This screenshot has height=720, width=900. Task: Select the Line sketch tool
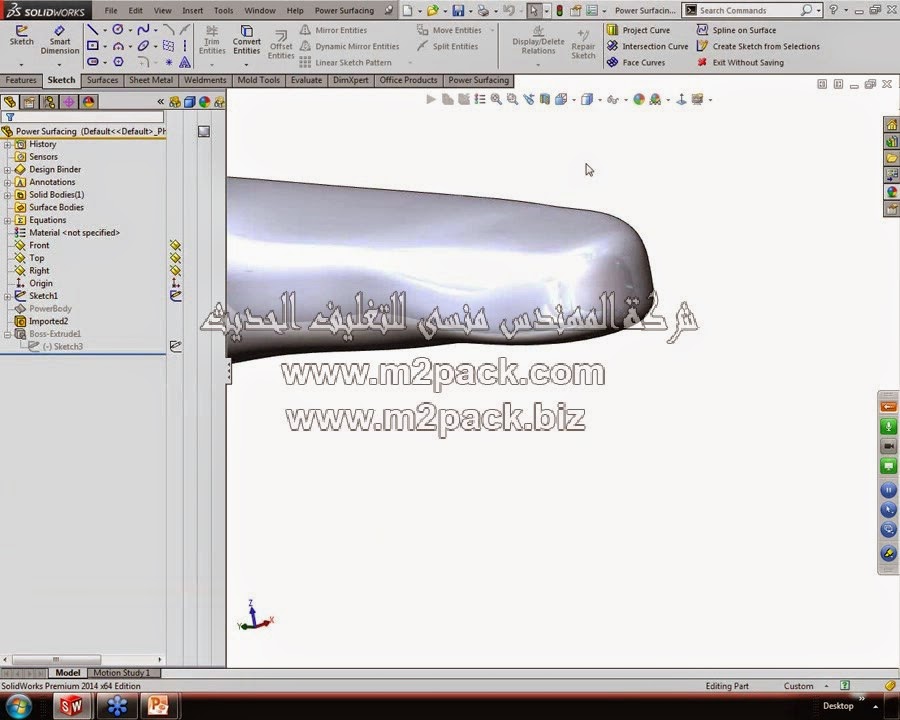92,30
